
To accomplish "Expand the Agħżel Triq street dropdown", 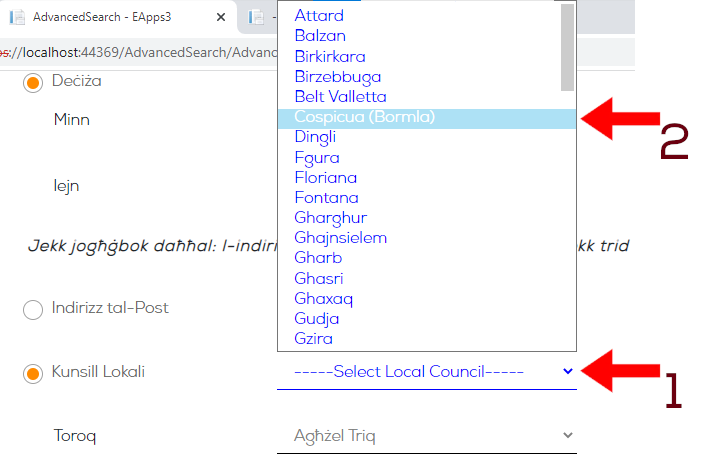I will point(427,436).
